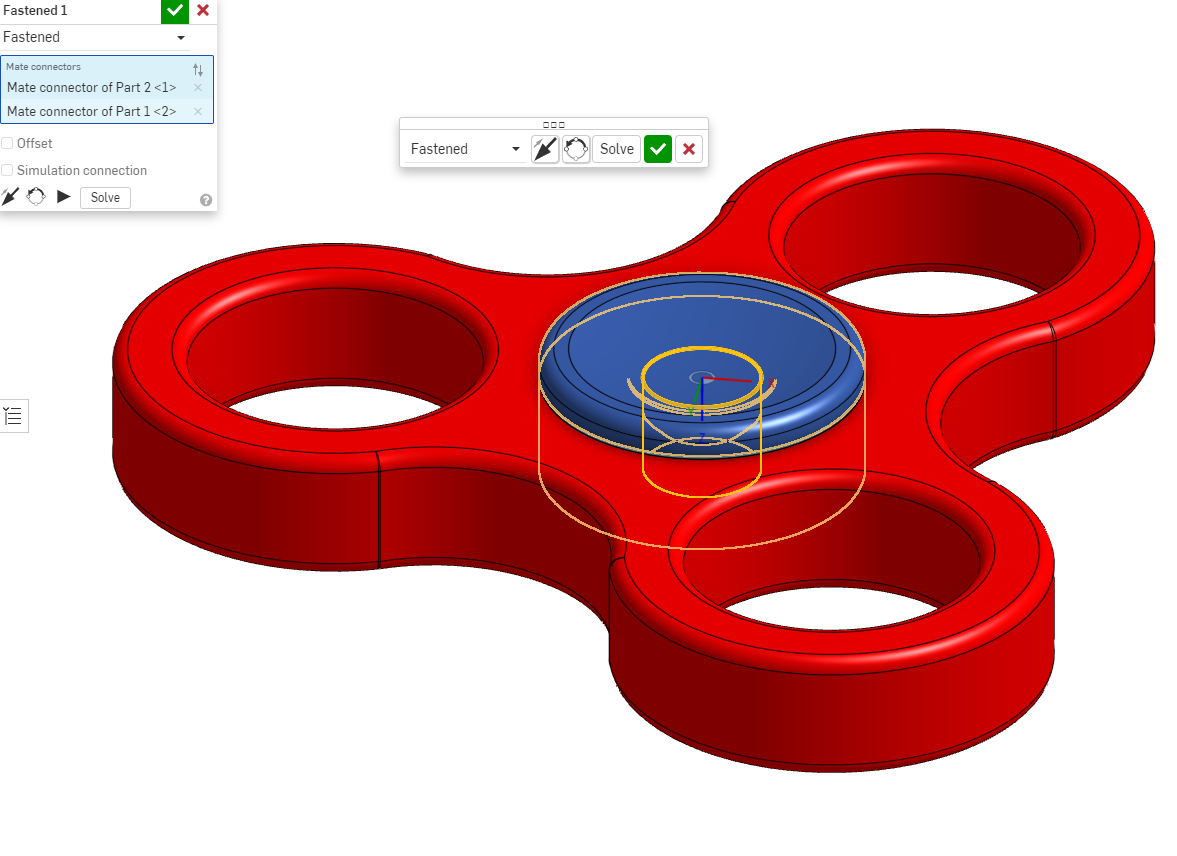Click Solve button in Fastened 1 dialog
Image resolution: width=1177 pixels, height=856 pixels.
(x=105, y=197)
